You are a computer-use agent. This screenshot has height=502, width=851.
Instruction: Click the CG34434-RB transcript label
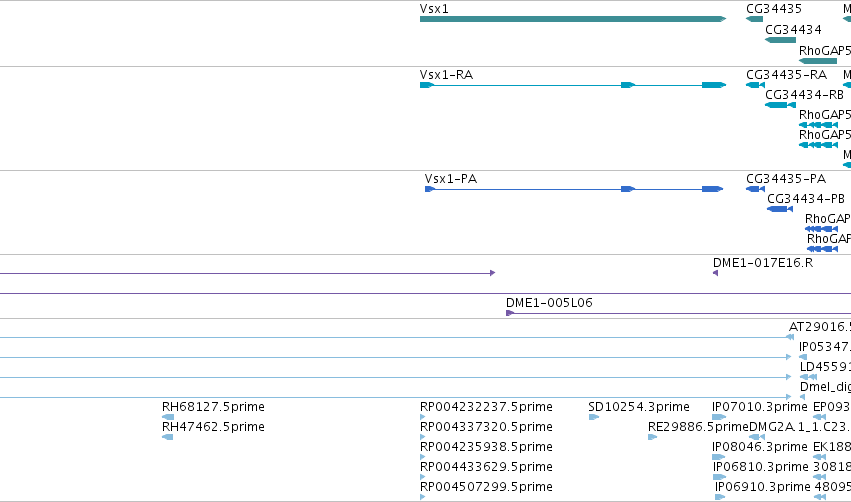tap(804, 95)
